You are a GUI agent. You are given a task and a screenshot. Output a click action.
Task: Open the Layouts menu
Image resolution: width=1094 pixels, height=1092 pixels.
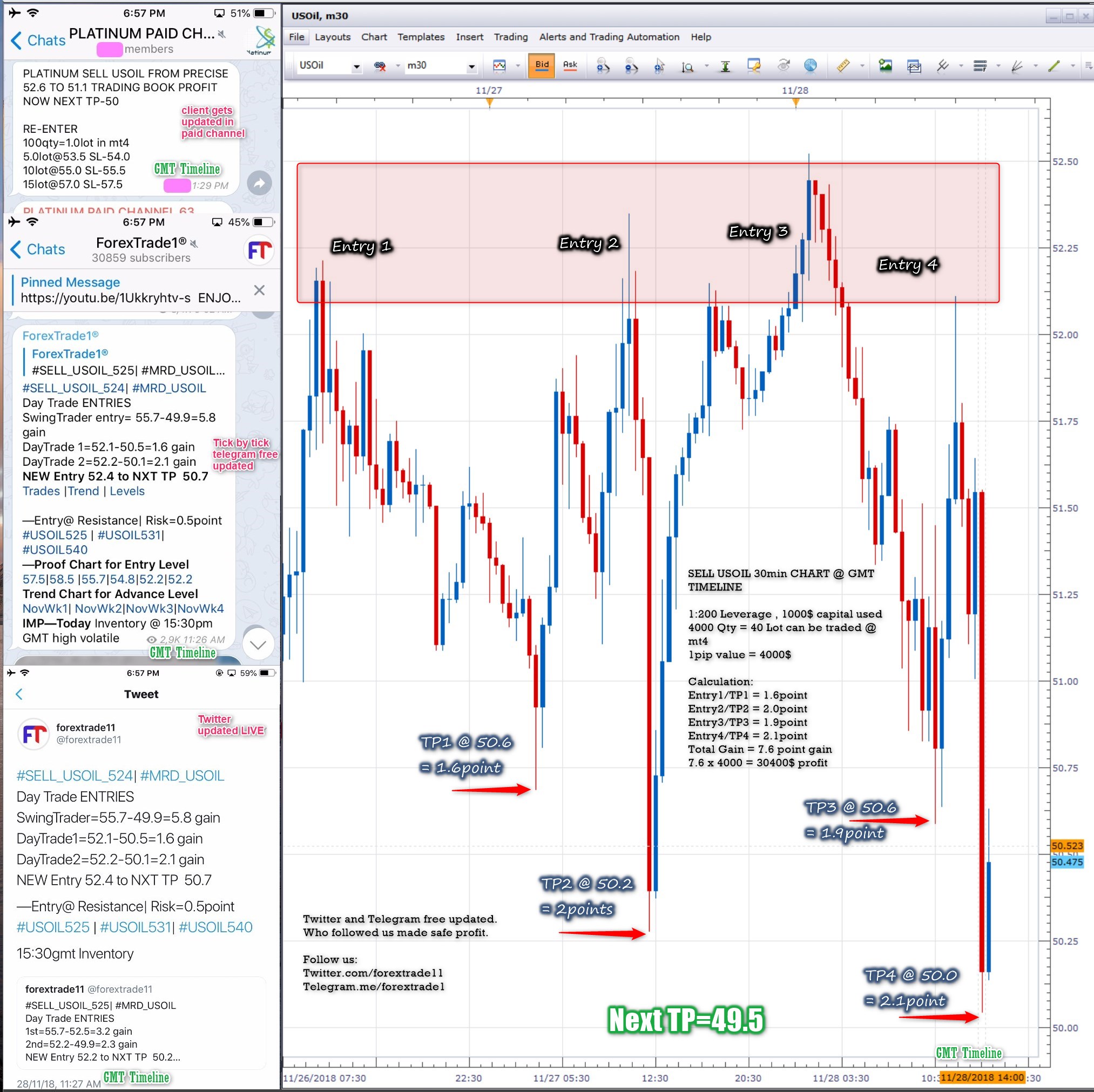[333, 37]
